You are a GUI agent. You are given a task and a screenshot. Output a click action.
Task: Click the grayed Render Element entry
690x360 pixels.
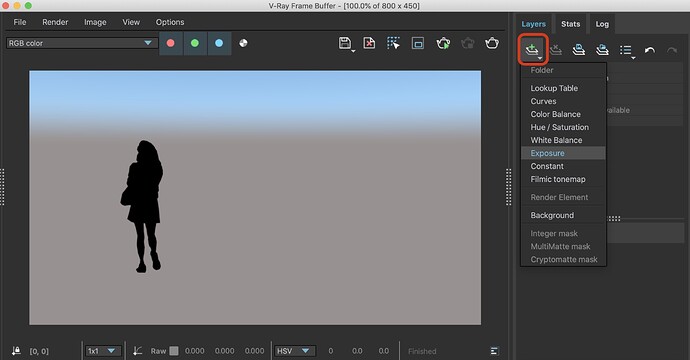coord(559,197)
